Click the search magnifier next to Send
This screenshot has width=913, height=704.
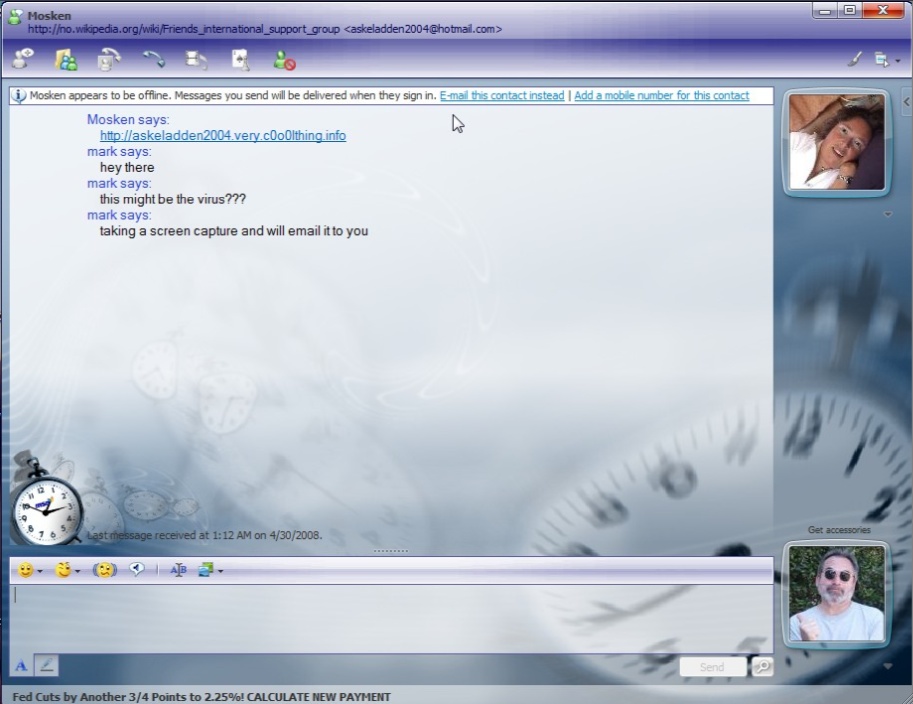pyautogui.click(x=762, y=666)
